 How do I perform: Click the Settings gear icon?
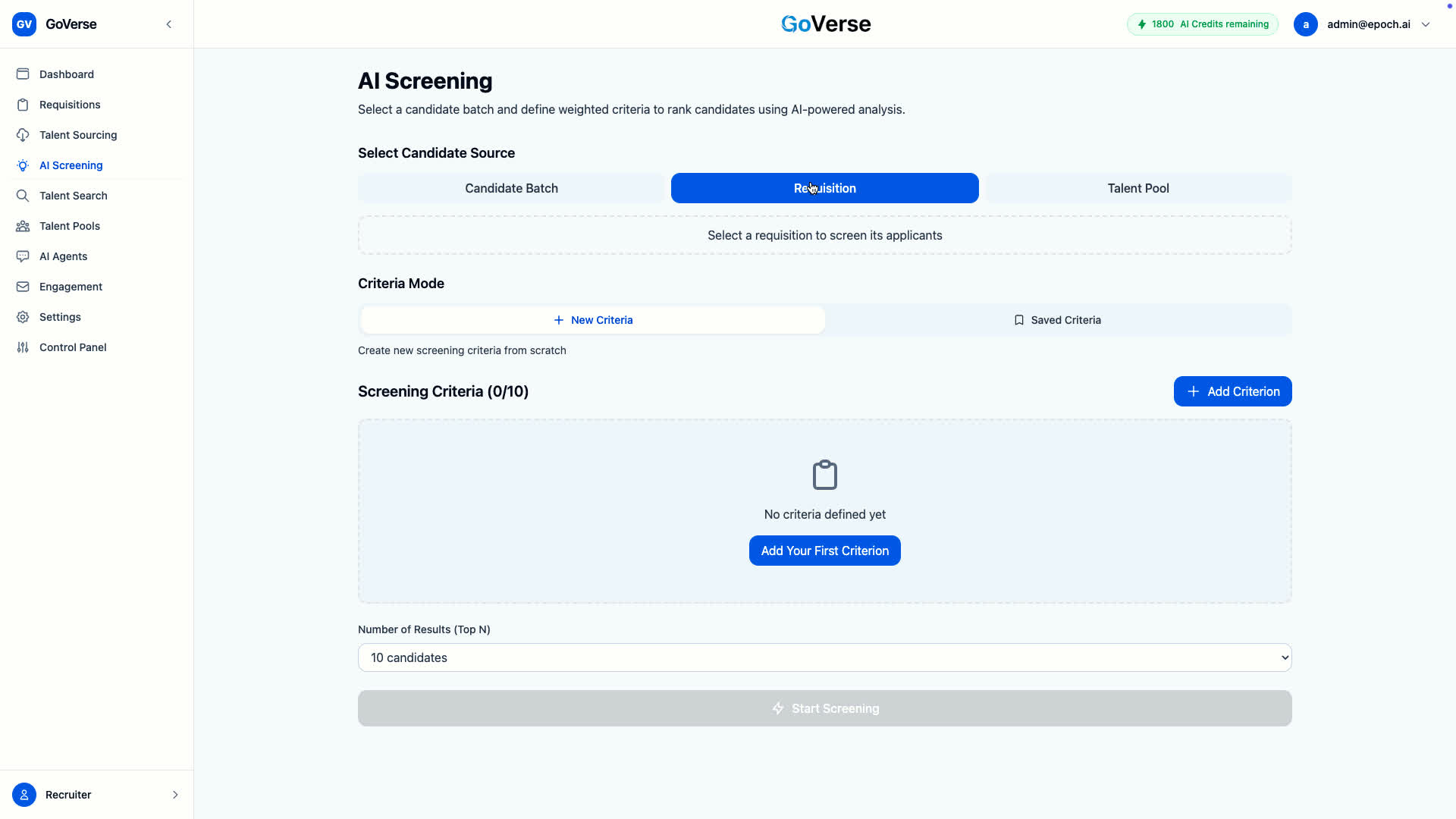(23, 317)
